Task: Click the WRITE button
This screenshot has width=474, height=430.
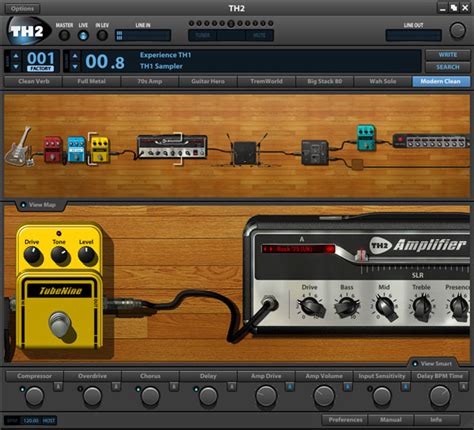Action: (448, 55)
